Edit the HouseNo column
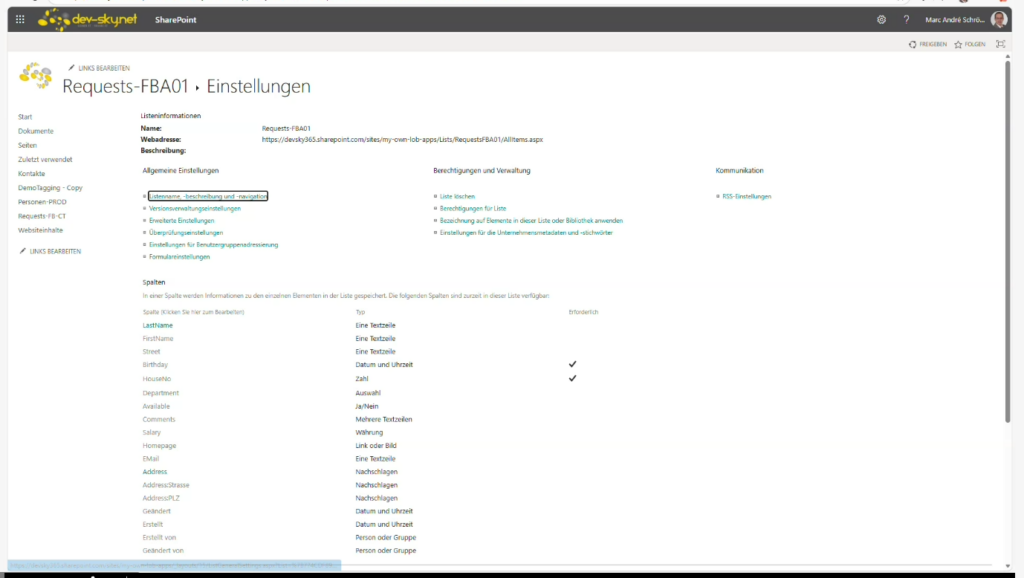Screen dimensions: 1024x578 [x=157, y=379]
